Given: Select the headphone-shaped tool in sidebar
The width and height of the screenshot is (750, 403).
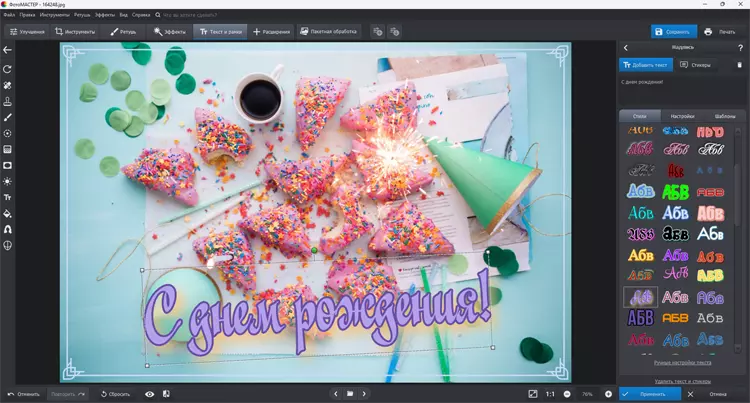Looking at the screenshot, I should [x=7, y=229].
